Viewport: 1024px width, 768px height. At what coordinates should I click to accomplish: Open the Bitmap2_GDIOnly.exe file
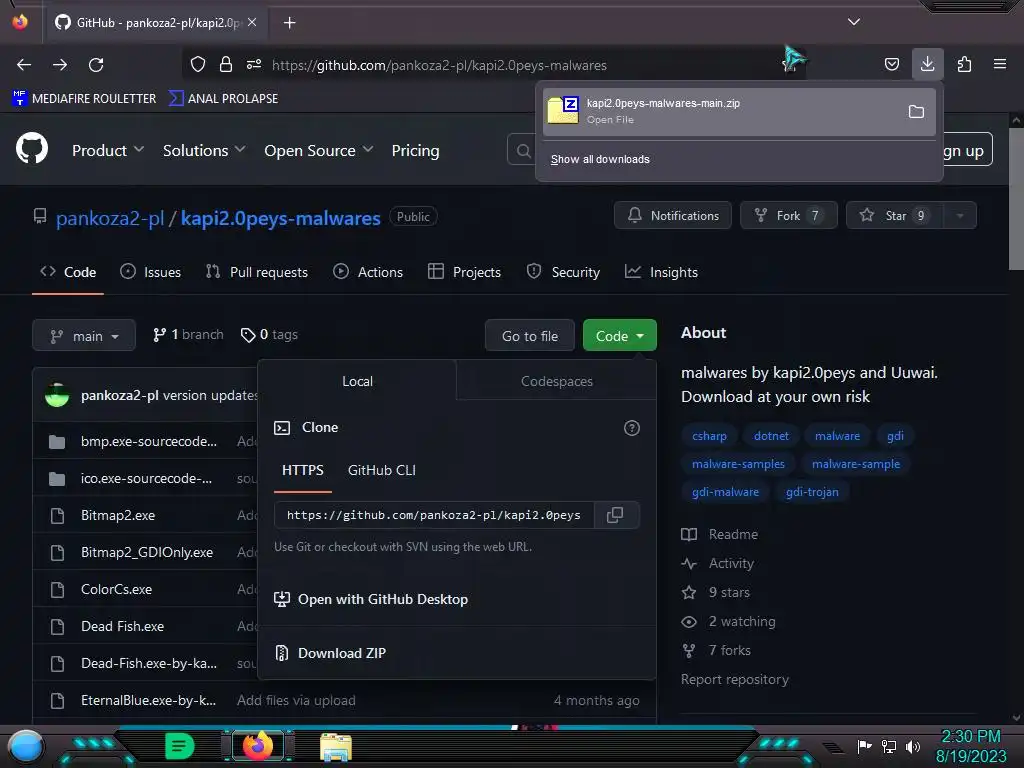click(x=147, y=552)
